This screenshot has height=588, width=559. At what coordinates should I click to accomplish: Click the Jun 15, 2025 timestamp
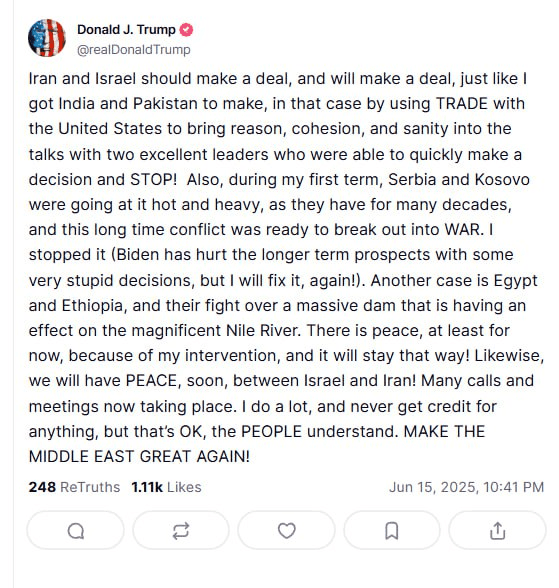466,487
